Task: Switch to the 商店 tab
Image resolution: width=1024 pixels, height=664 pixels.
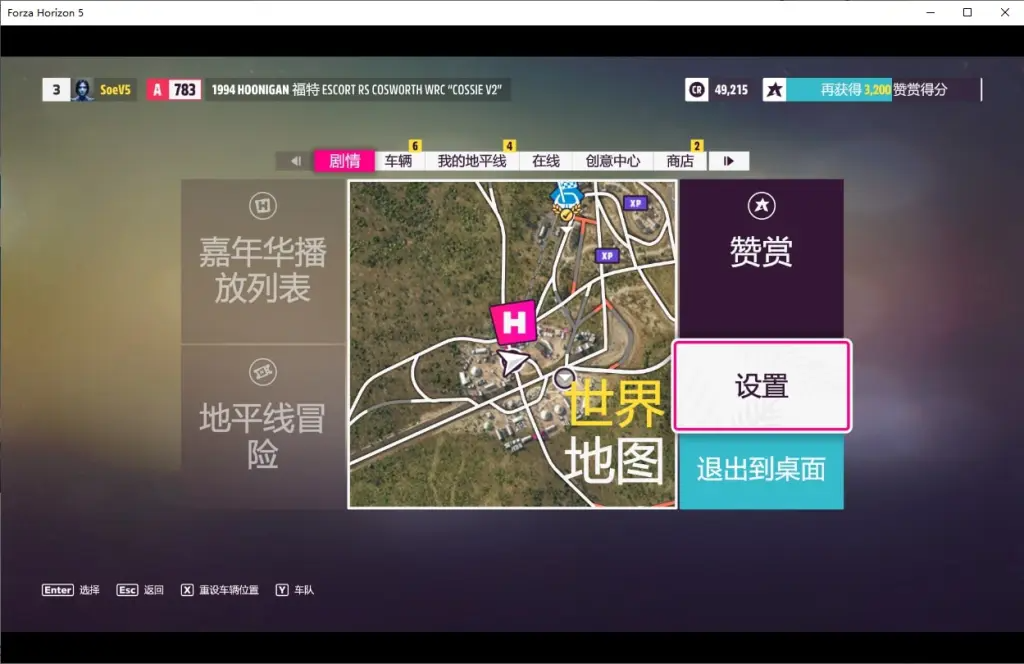Action: tap(680, 161)
